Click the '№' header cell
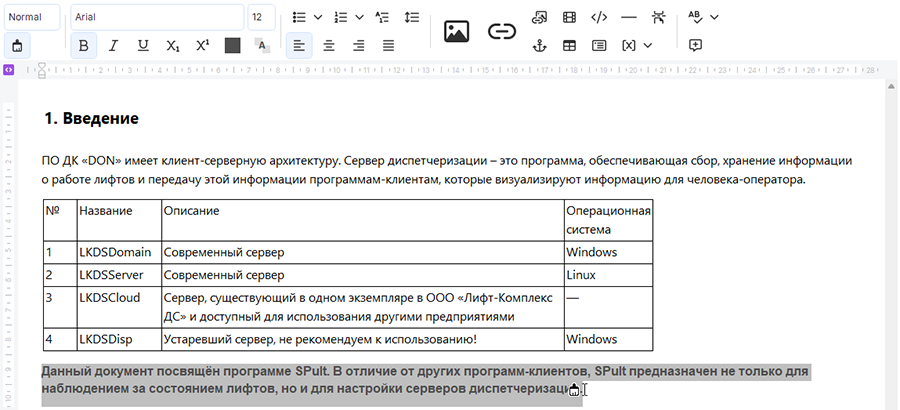The width and height of the screenshot is (900, 410). (x=60, y=221)
